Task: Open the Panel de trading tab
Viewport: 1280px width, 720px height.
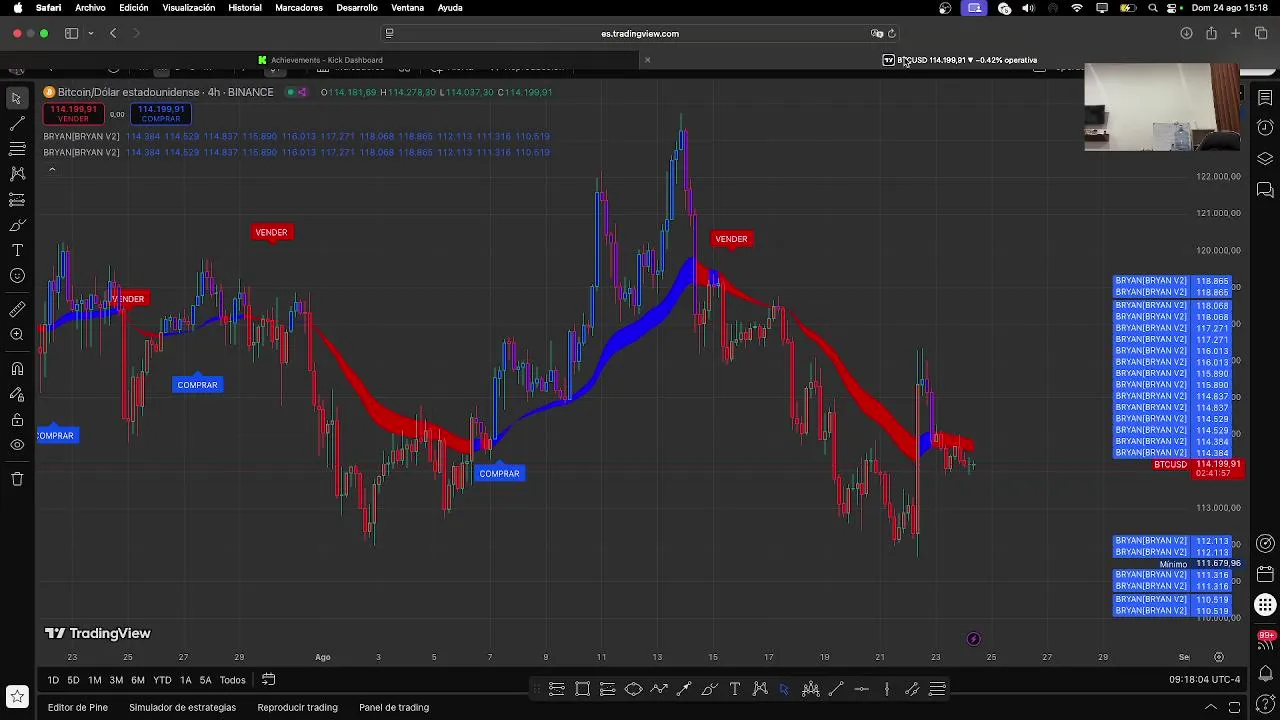Action: point(394,707)
